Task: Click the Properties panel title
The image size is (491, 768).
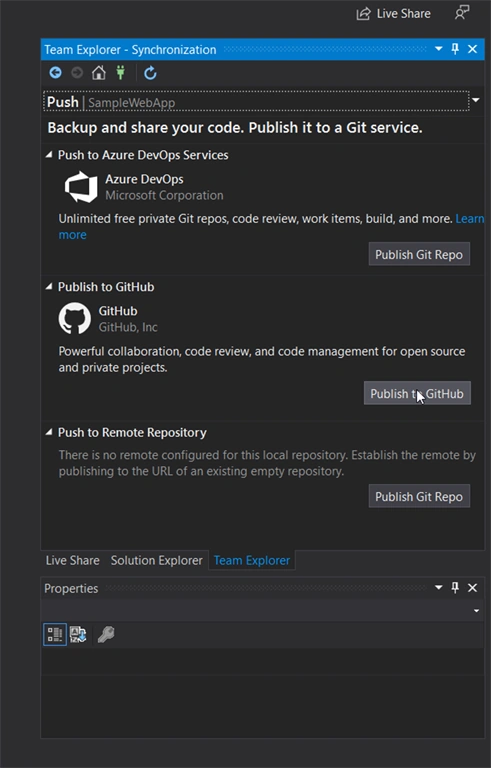Action: point(71,588)
